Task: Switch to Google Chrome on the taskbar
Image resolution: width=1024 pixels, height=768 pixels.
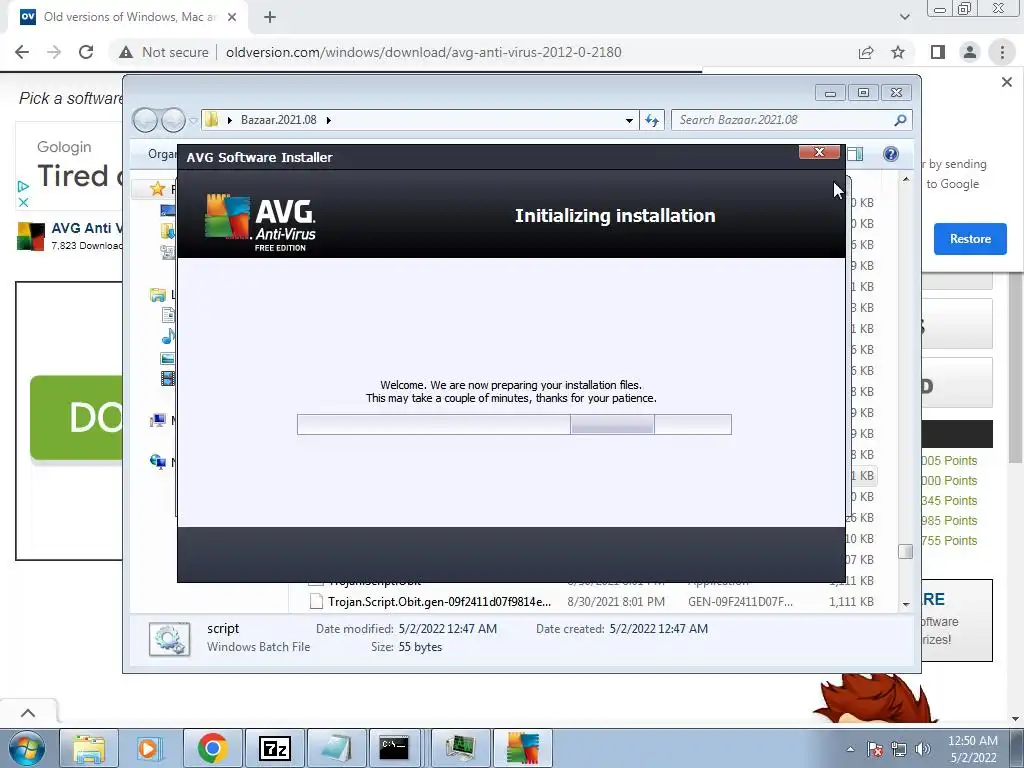Action: pos(212,748)
